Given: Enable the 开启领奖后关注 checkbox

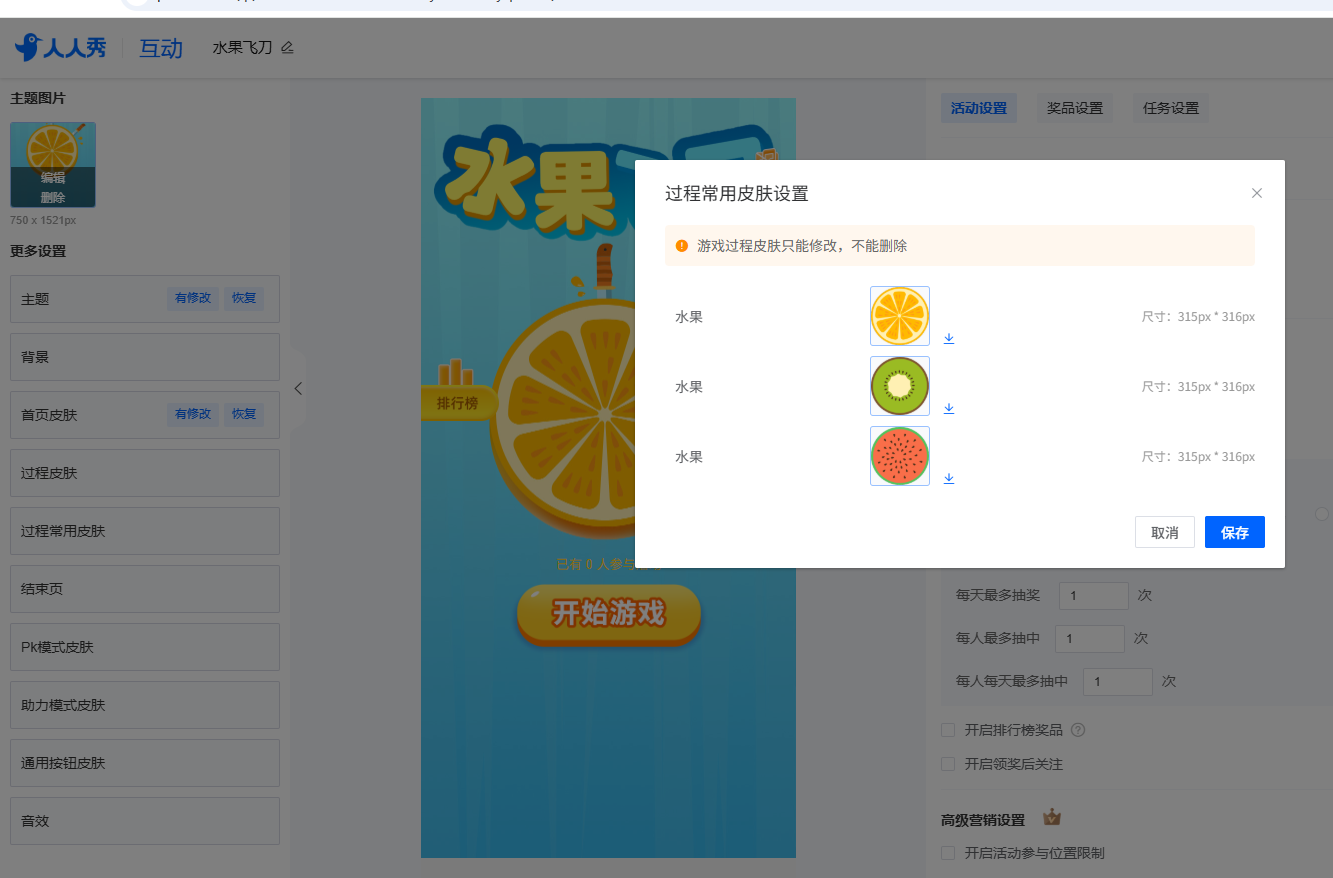Looking at the screenshot, I should 948,763.
